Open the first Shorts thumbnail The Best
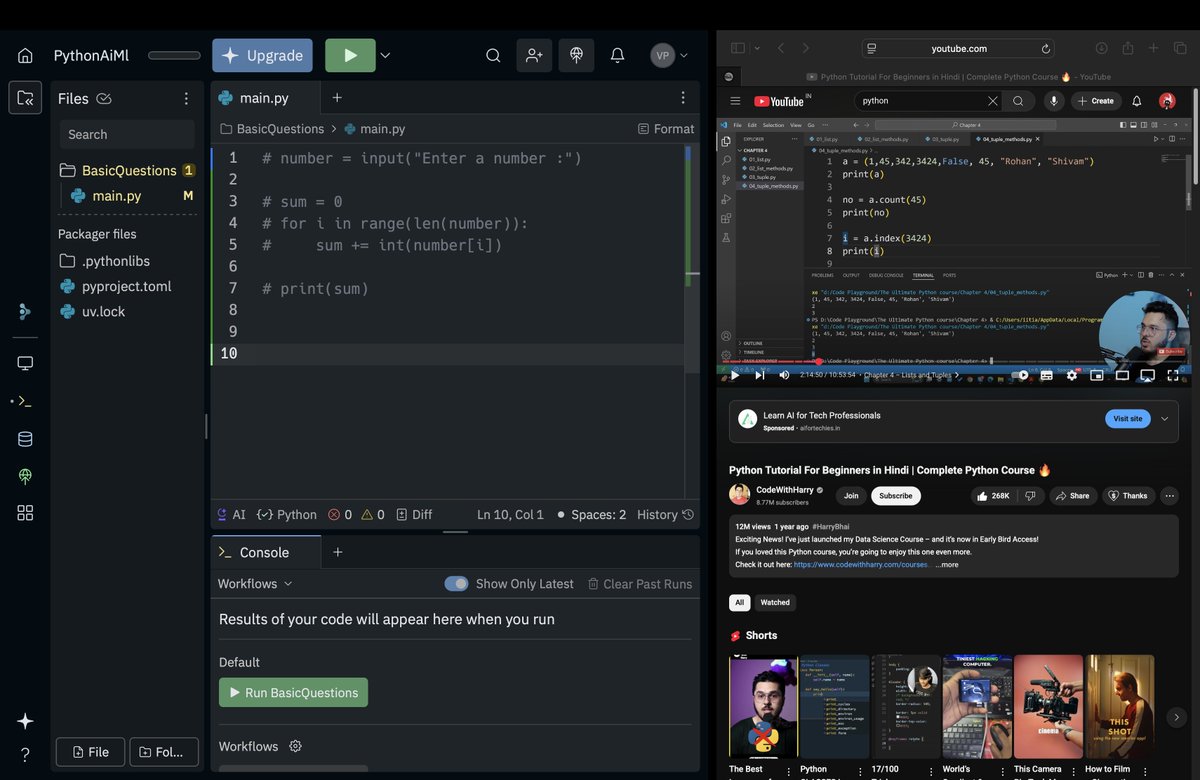1200x780 pixels. click(x=763, y=707)
